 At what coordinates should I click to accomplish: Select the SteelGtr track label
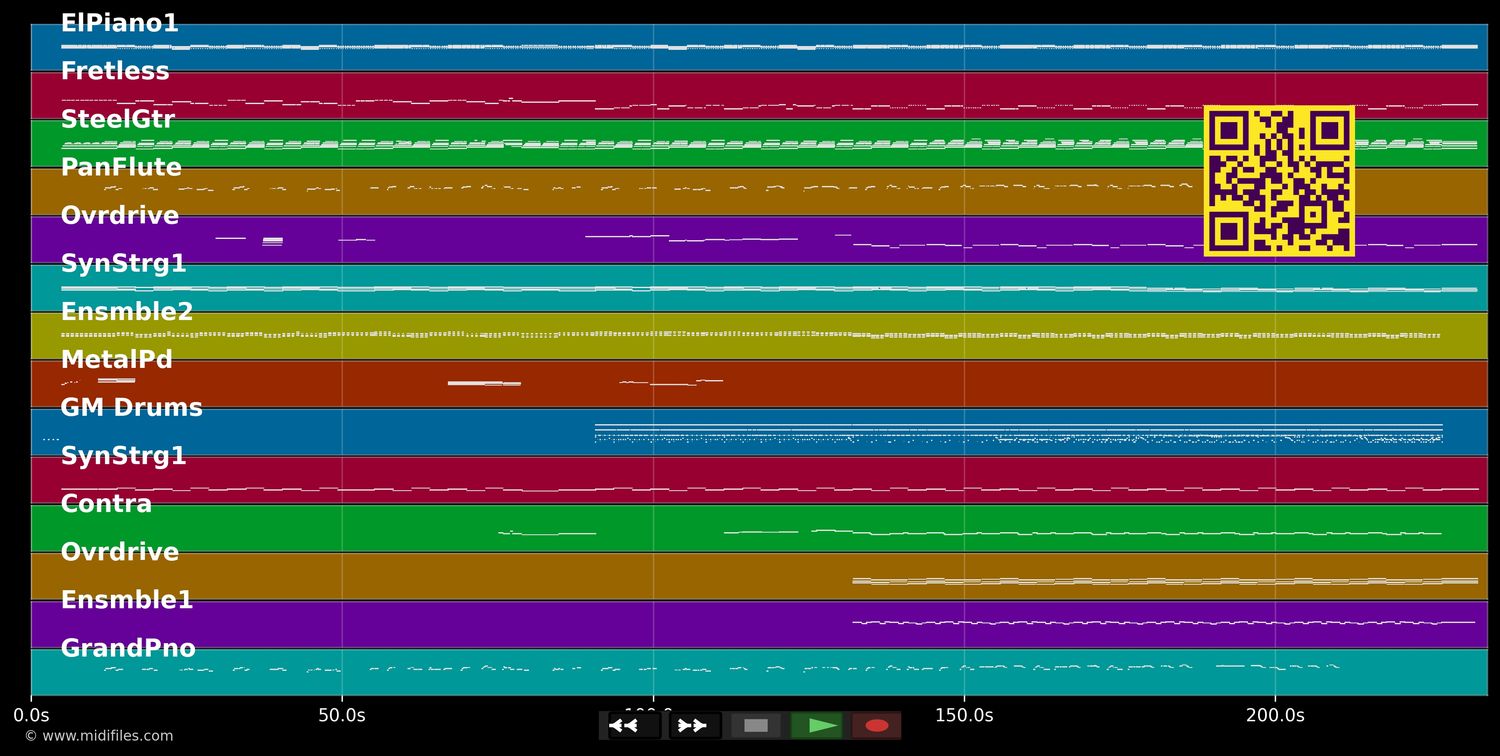click(x=117, y=120)
